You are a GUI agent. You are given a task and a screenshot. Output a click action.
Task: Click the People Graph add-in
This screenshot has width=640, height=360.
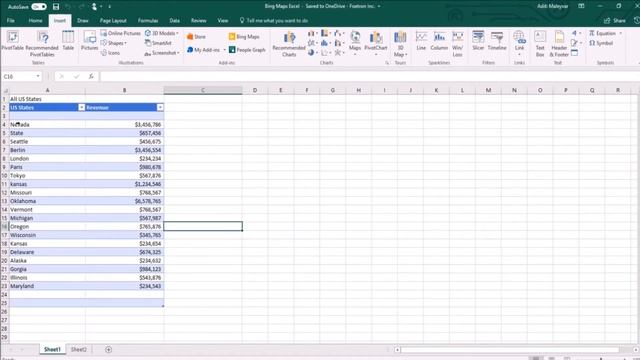tap(247, 50)
